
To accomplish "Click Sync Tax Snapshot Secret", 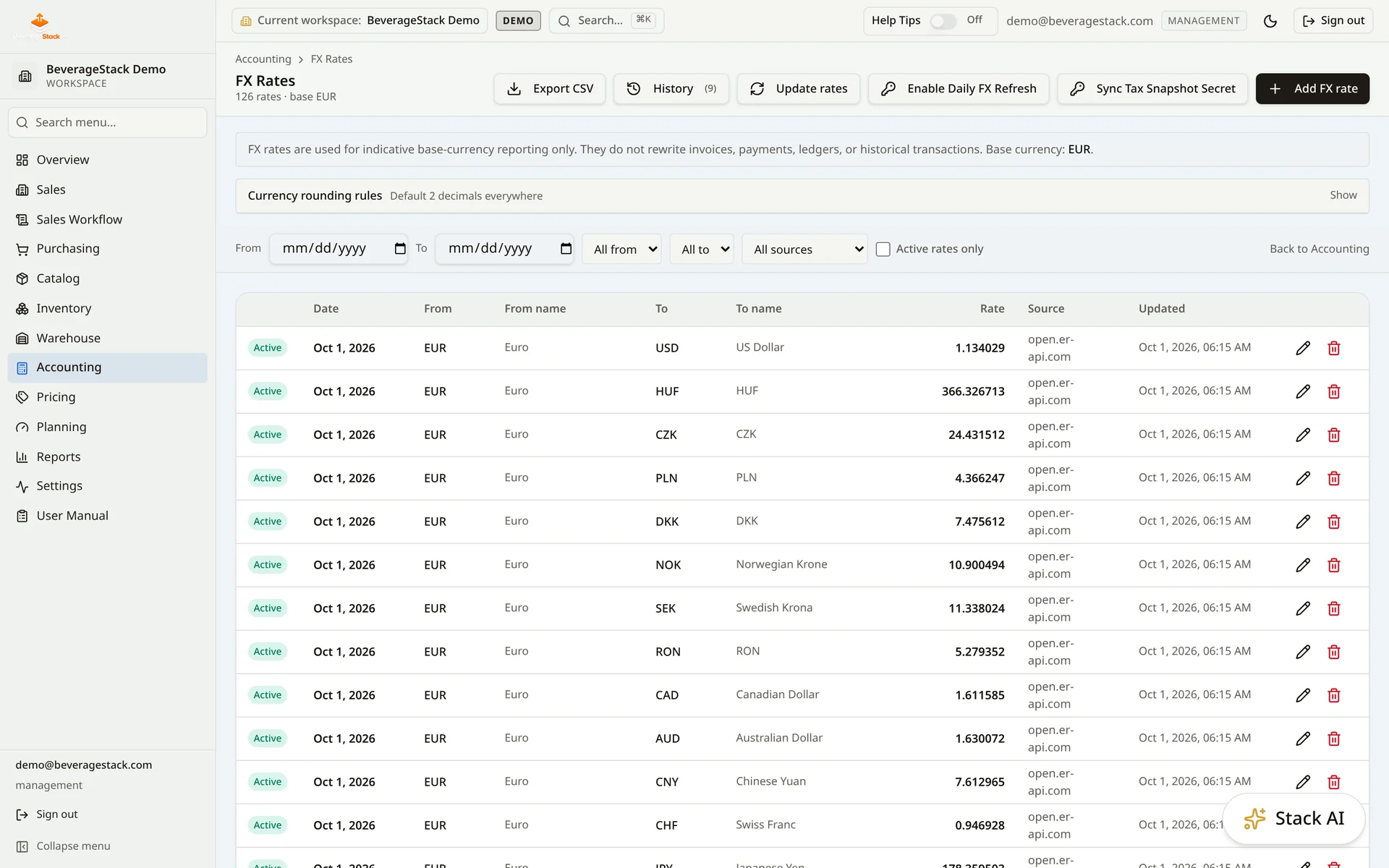I will [x=1152, y=88].
